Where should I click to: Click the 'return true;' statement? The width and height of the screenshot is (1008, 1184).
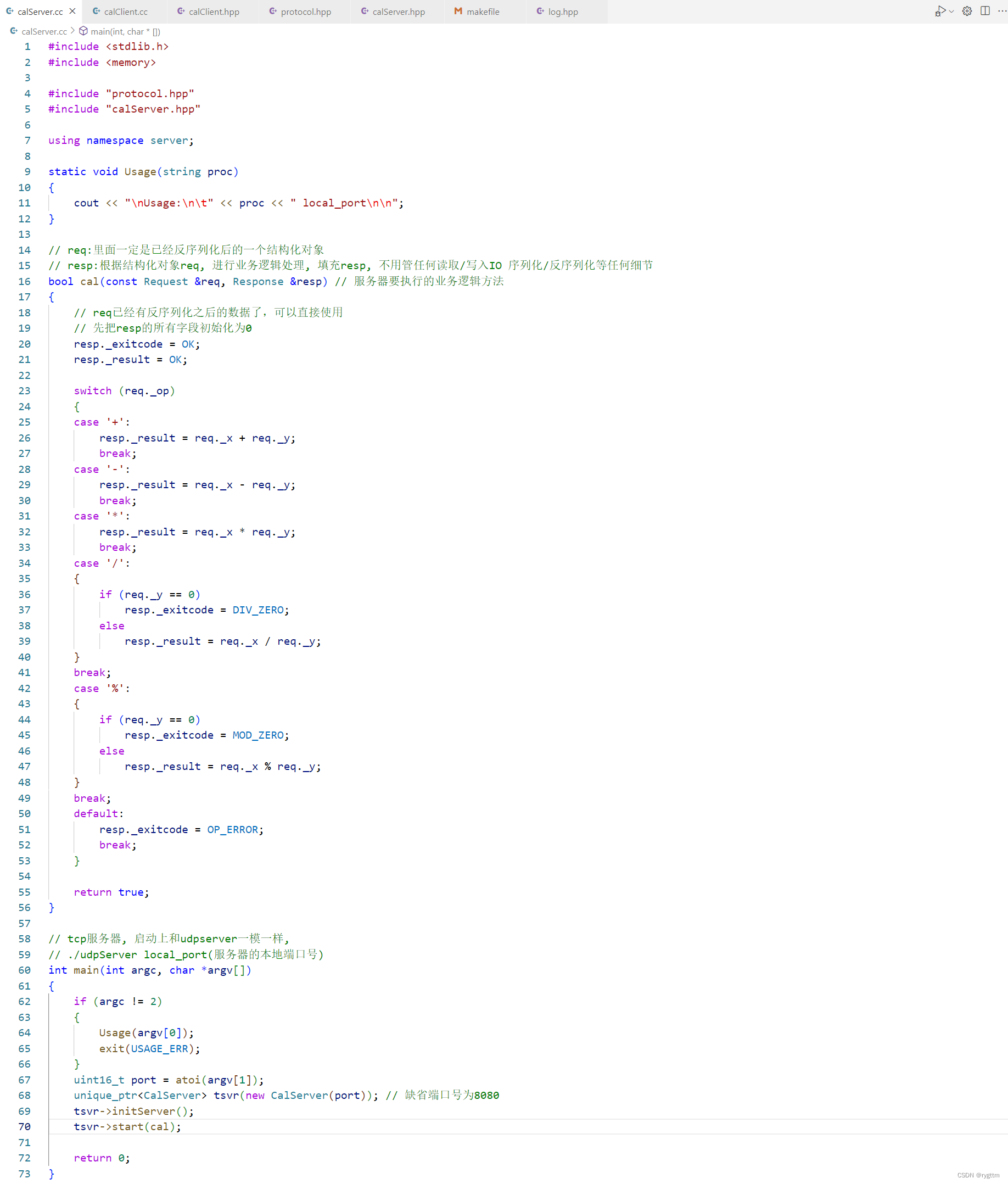pos(111,892)
